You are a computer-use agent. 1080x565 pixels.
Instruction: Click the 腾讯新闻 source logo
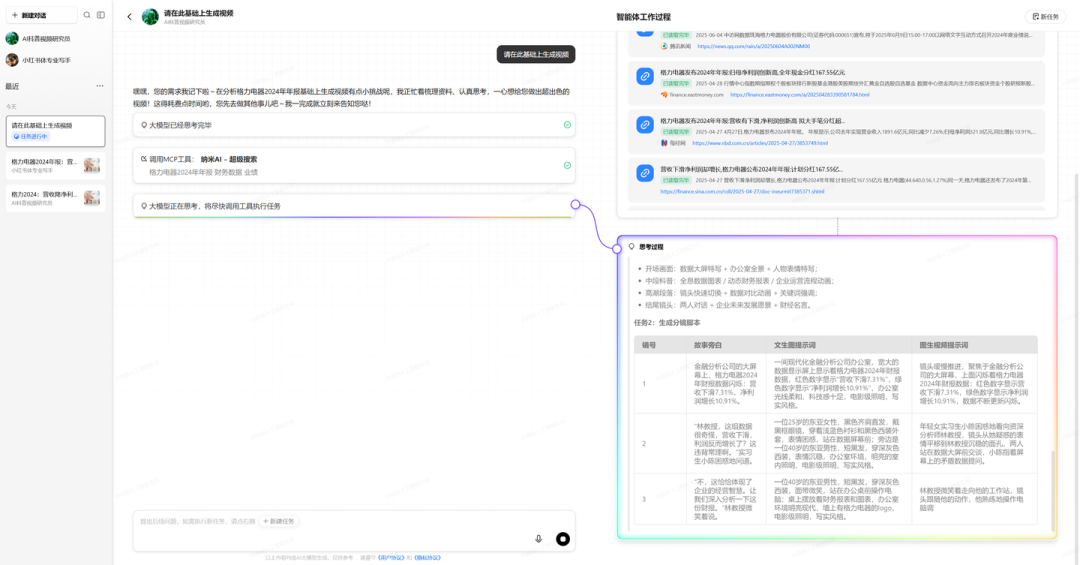(x=665, y=46)
